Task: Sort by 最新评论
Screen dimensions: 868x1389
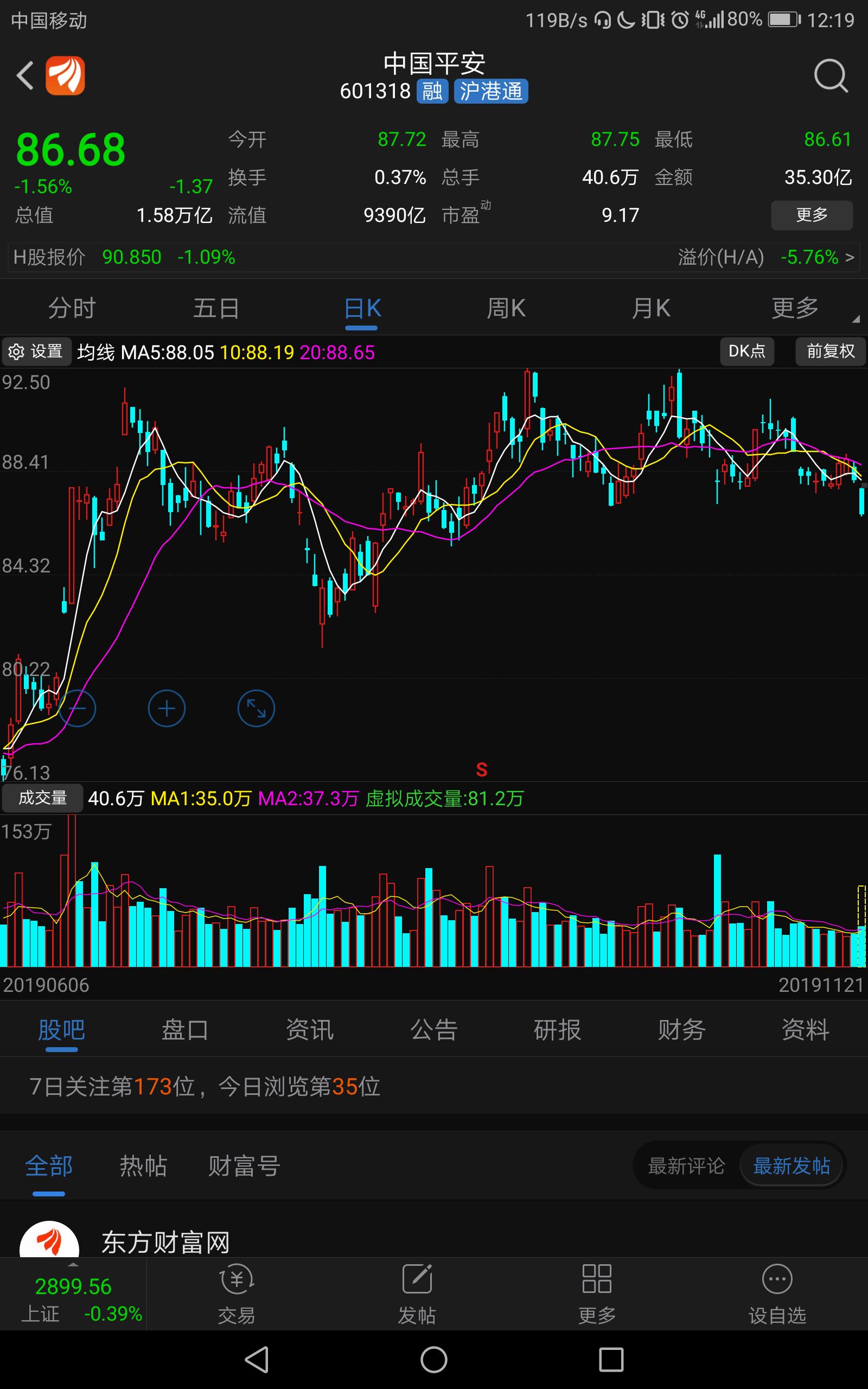Action: [x=686, y=1165]
